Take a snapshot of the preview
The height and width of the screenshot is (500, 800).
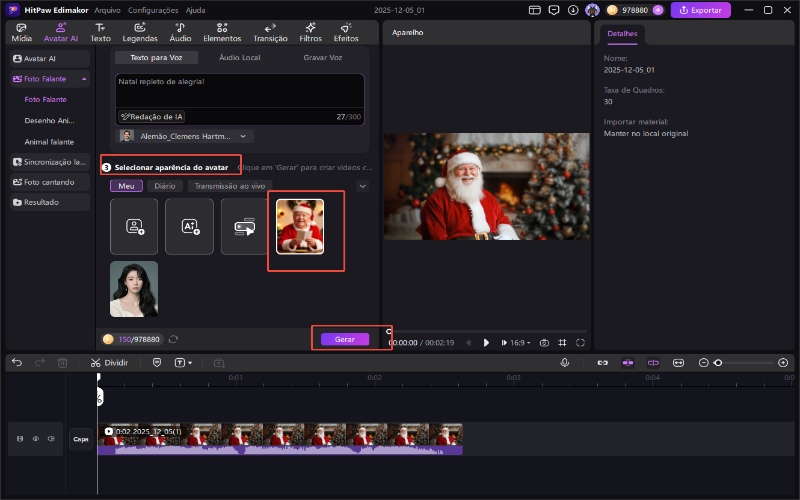(x=544, y=343)
